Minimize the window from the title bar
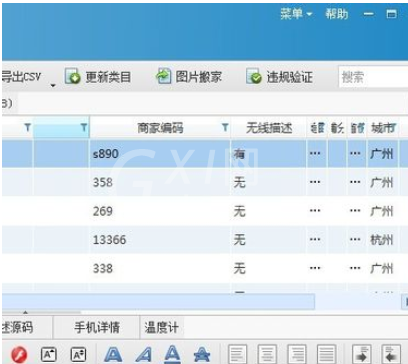This screenshot has height=364, width=408. 368,14
